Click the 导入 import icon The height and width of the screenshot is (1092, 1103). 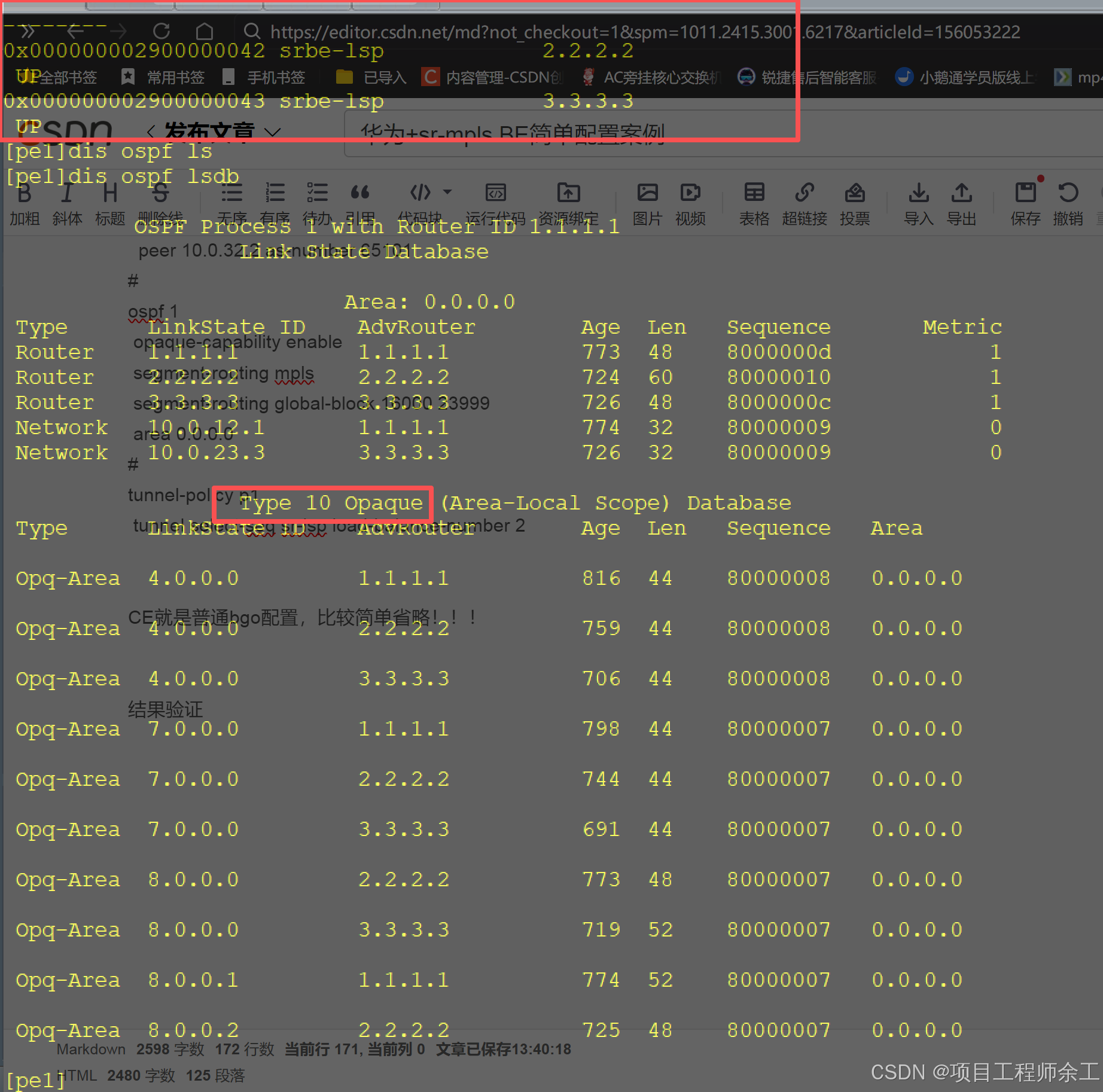coord(919,203)
